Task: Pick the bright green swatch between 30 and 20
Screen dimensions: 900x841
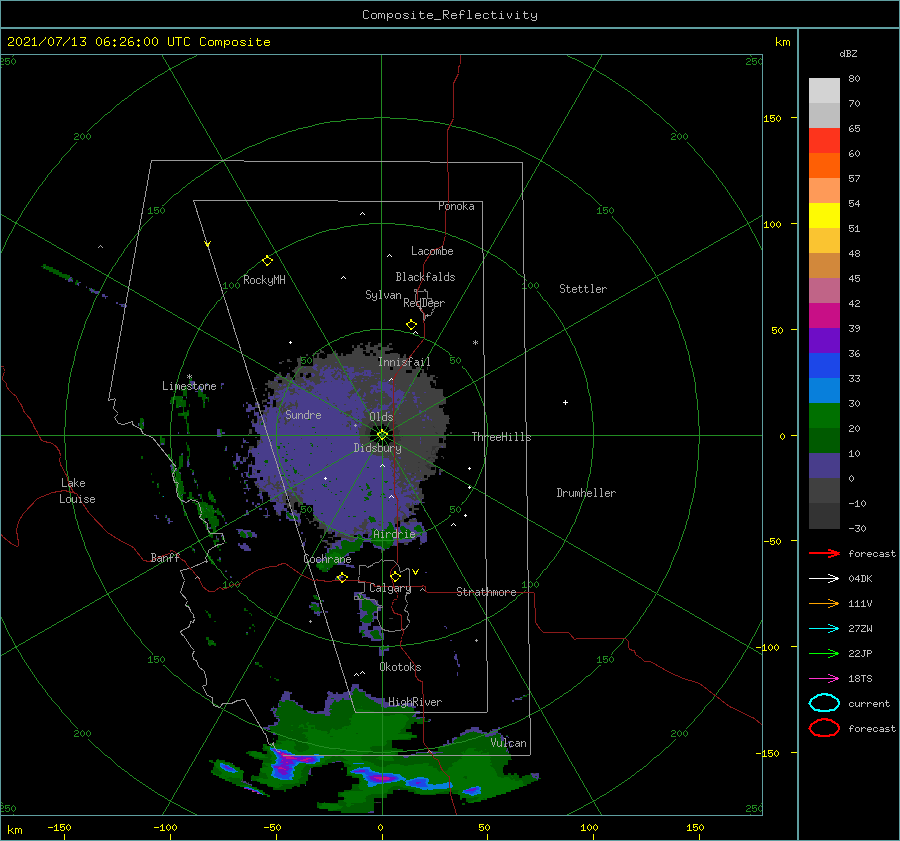Action: coord(824,416)
